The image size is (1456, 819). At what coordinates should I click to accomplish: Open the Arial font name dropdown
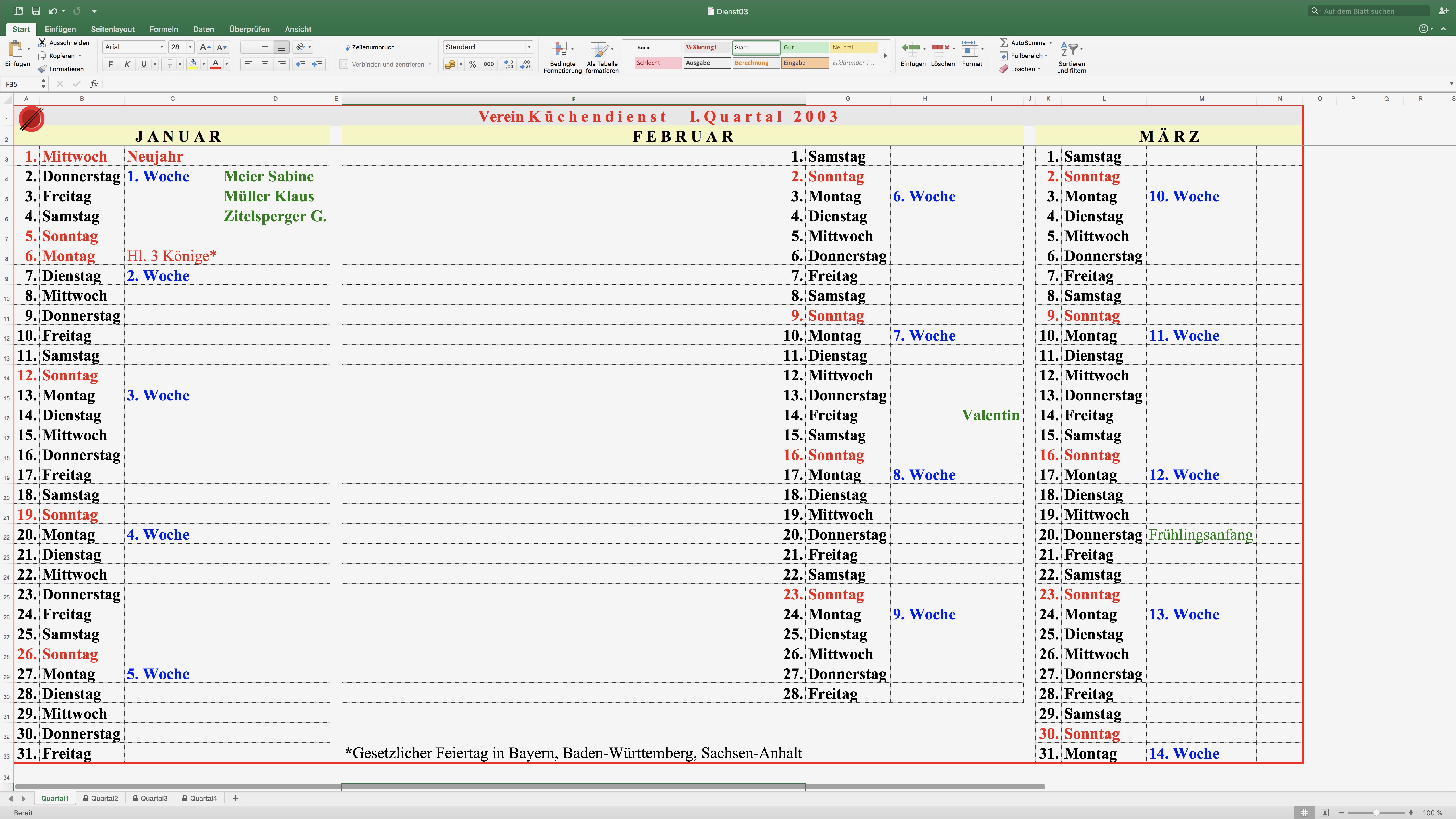pyautogui.click(x=162, y=47)
